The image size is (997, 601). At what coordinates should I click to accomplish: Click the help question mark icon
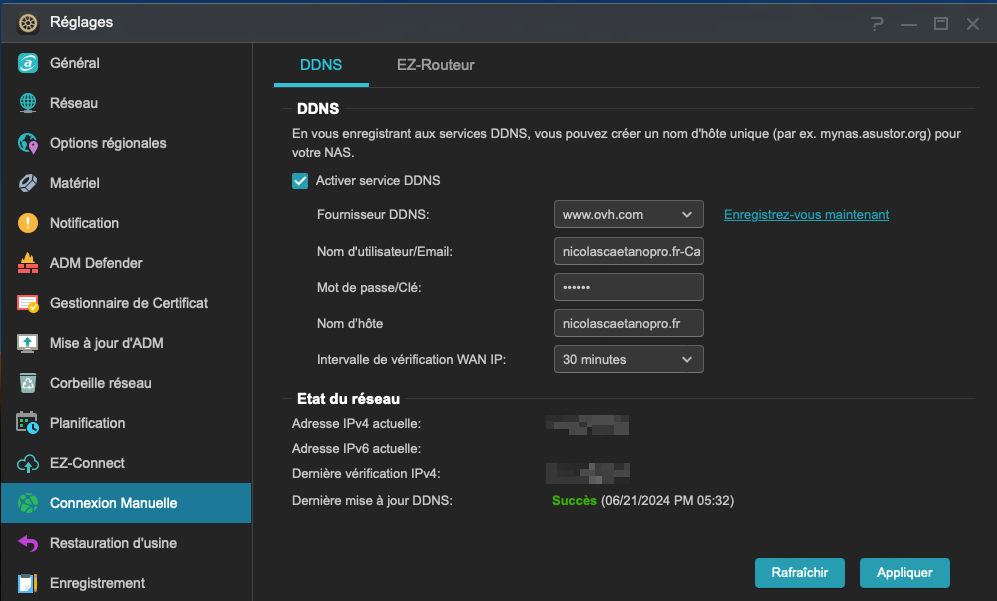[x=877, y=23]
